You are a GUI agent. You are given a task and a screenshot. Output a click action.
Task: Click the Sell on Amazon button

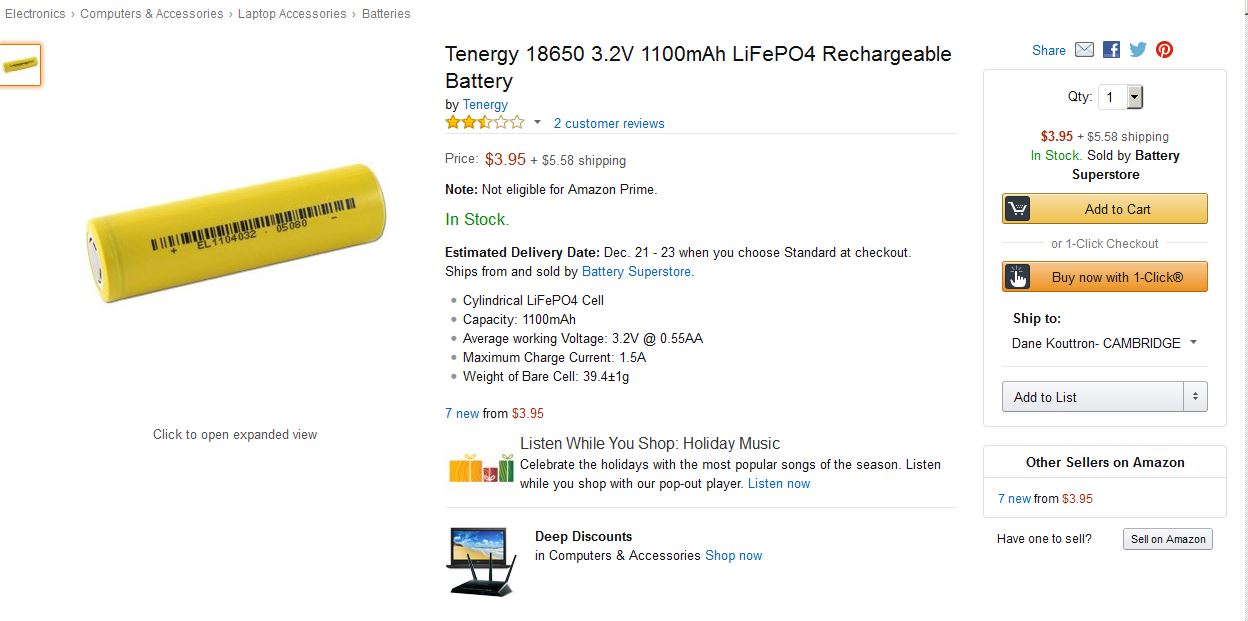(x=1168, y=539)
